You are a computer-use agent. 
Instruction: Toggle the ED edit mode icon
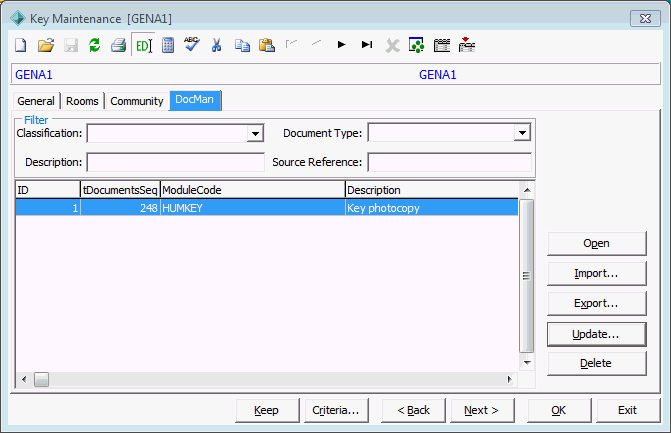tap(143, 45)
